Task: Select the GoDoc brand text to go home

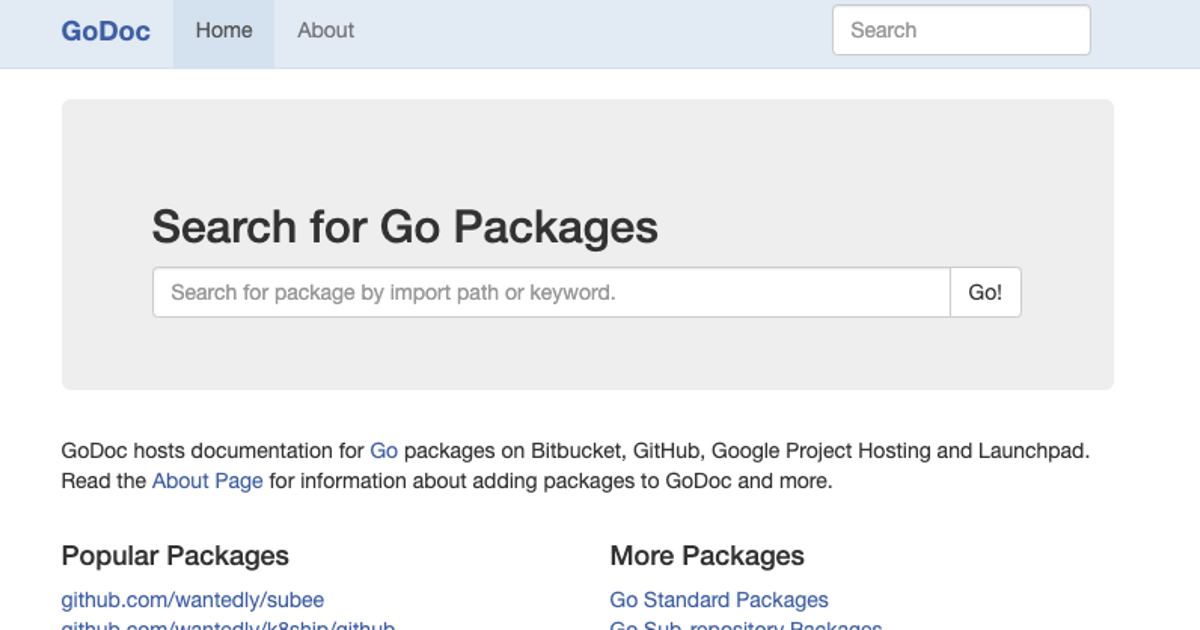Action: [105, 30]
